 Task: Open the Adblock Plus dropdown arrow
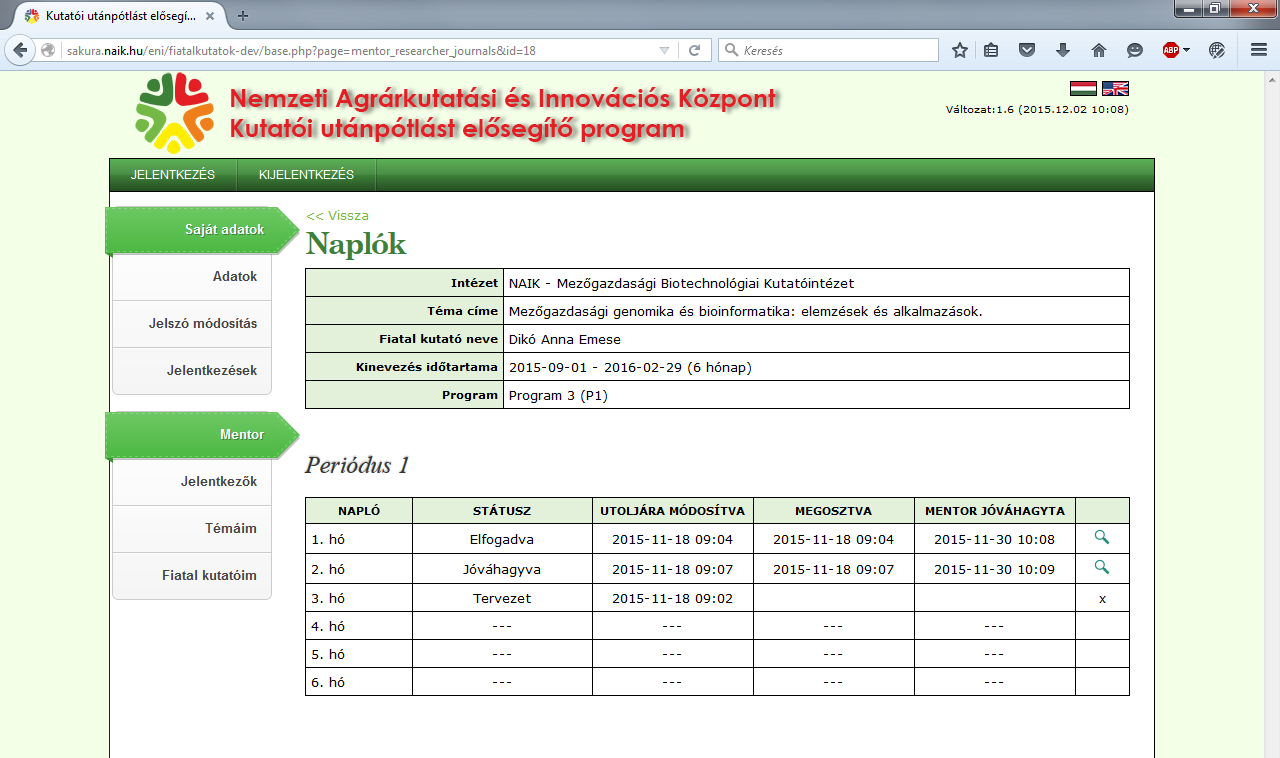tap(1186, 50)
